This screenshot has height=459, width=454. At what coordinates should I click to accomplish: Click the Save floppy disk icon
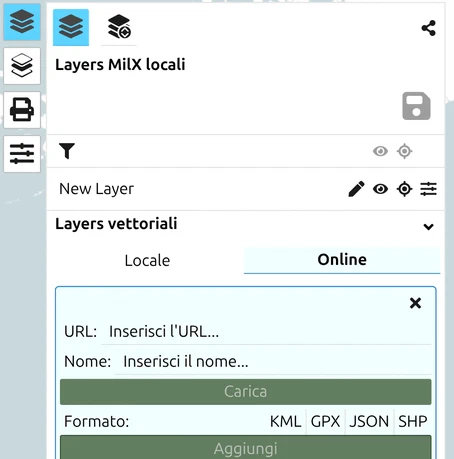click(416, 106)
